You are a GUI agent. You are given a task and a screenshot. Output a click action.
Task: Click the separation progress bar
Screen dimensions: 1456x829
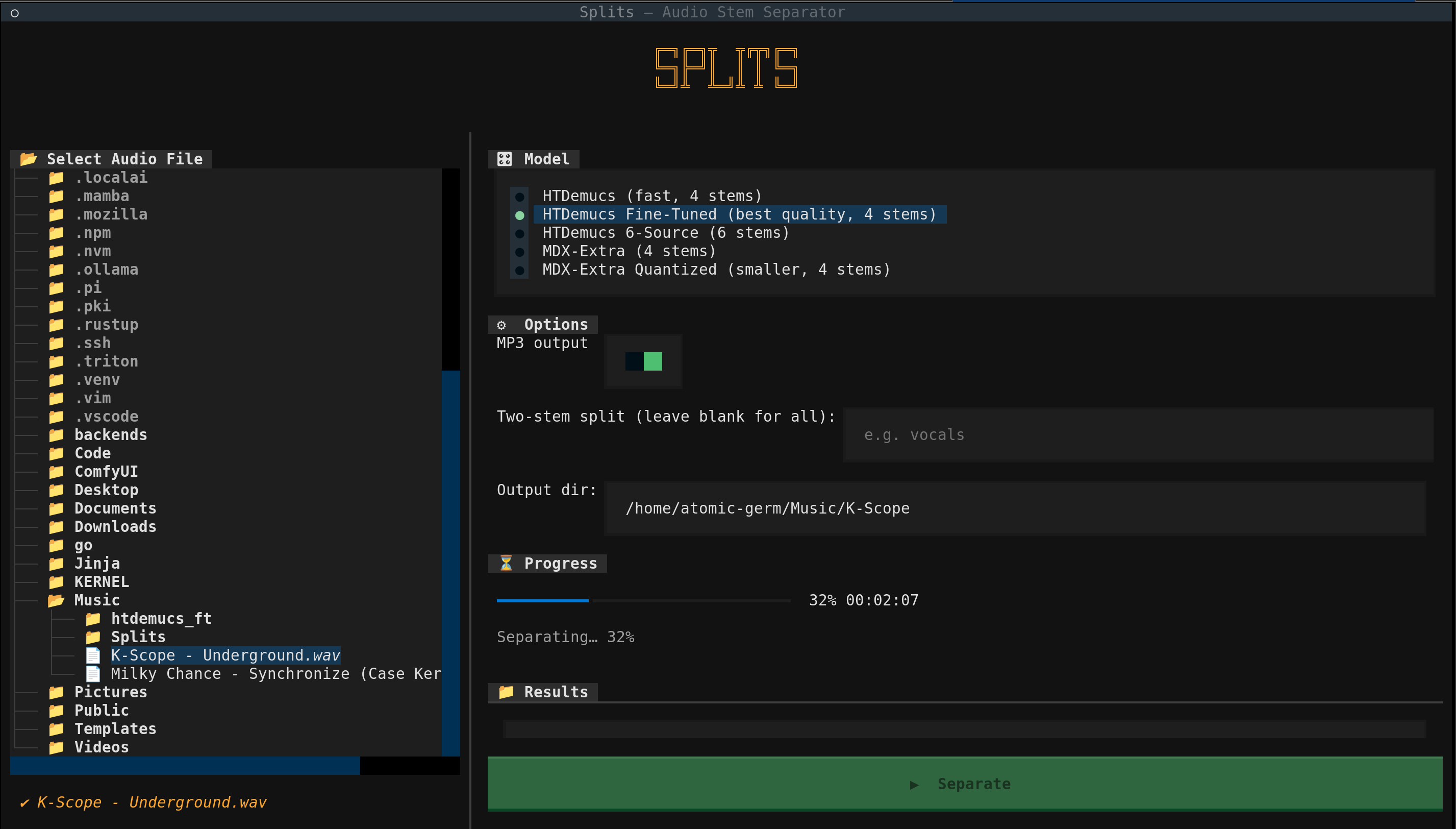point(643,600)
